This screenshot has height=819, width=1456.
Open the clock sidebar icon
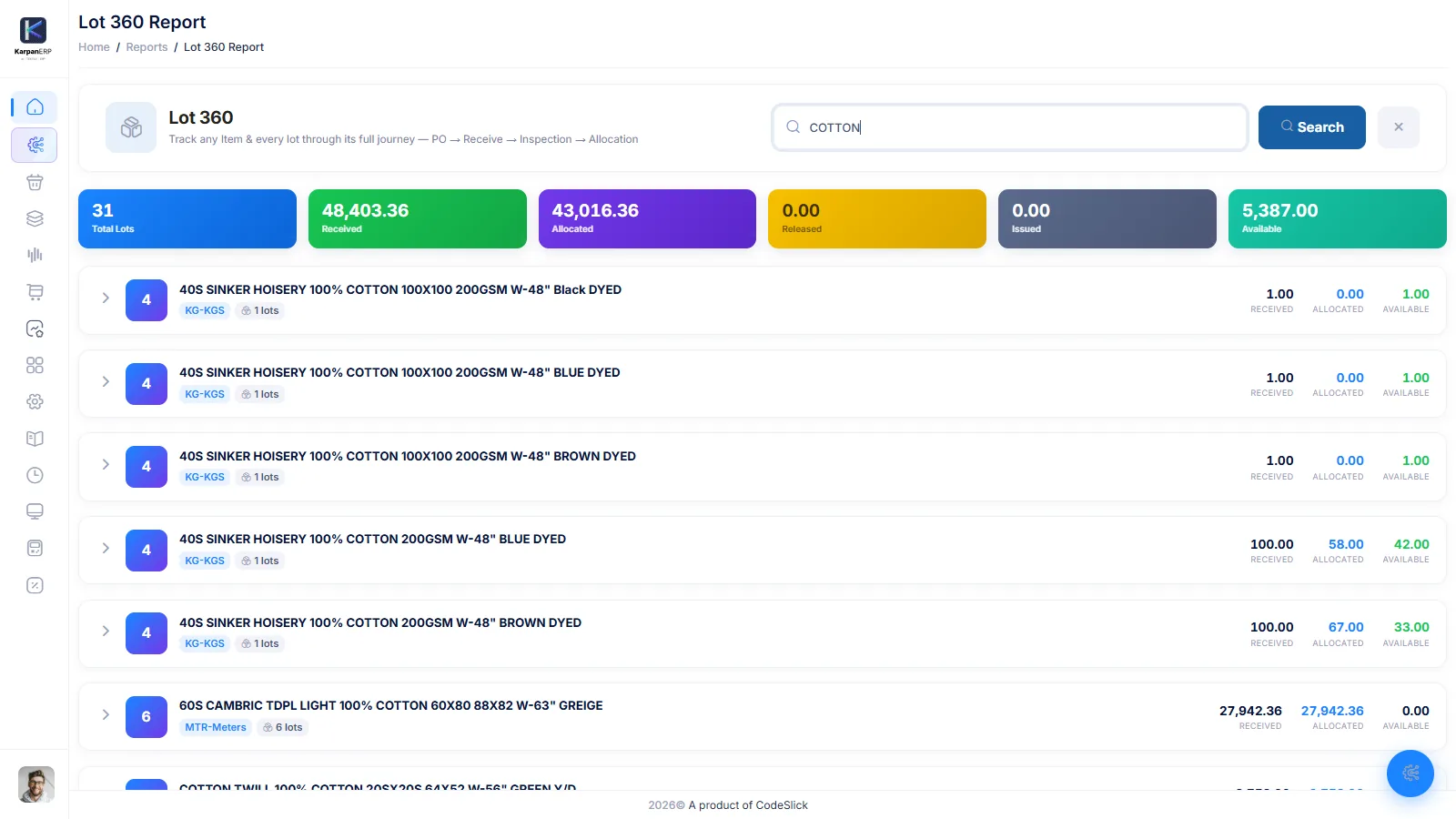[35, 475]
